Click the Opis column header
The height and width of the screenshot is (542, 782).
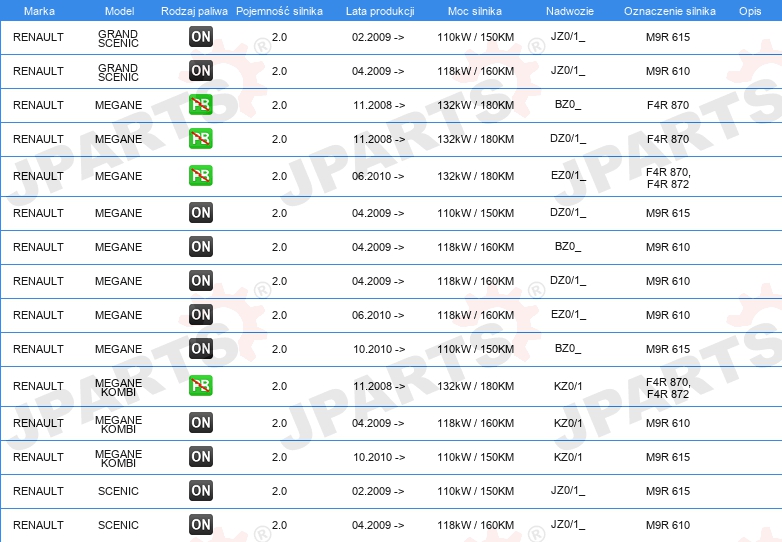[750, 11]
